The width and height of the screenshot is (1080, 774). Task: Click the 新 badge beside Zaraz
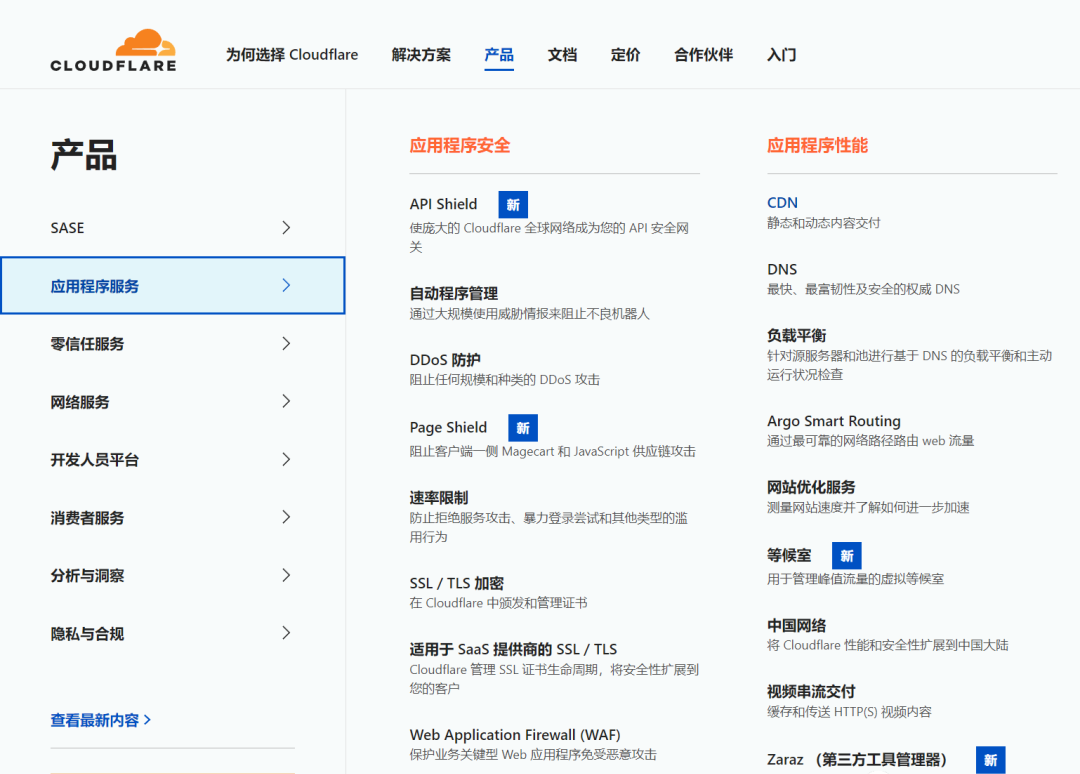click(x=990, y=760)
